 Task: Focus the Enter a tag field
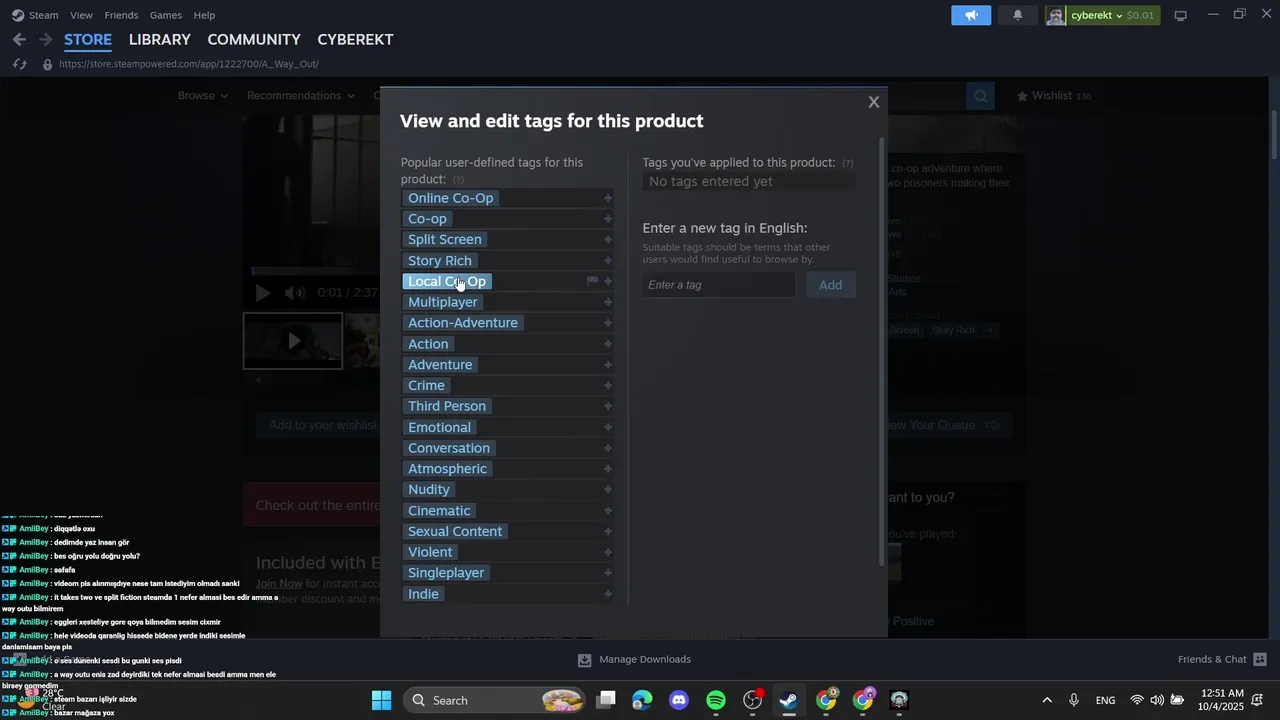[x=719, y=285]
